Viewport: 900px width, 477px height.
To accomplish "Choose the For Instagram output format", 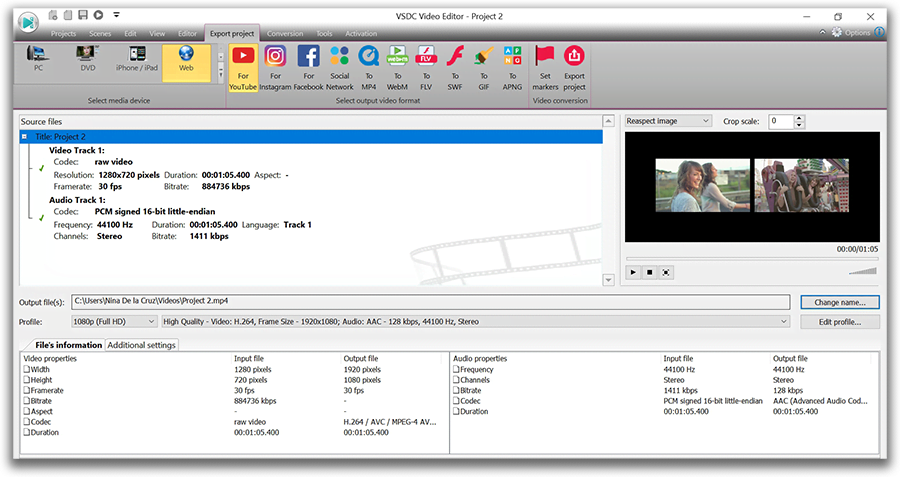I will coord(276,69).
